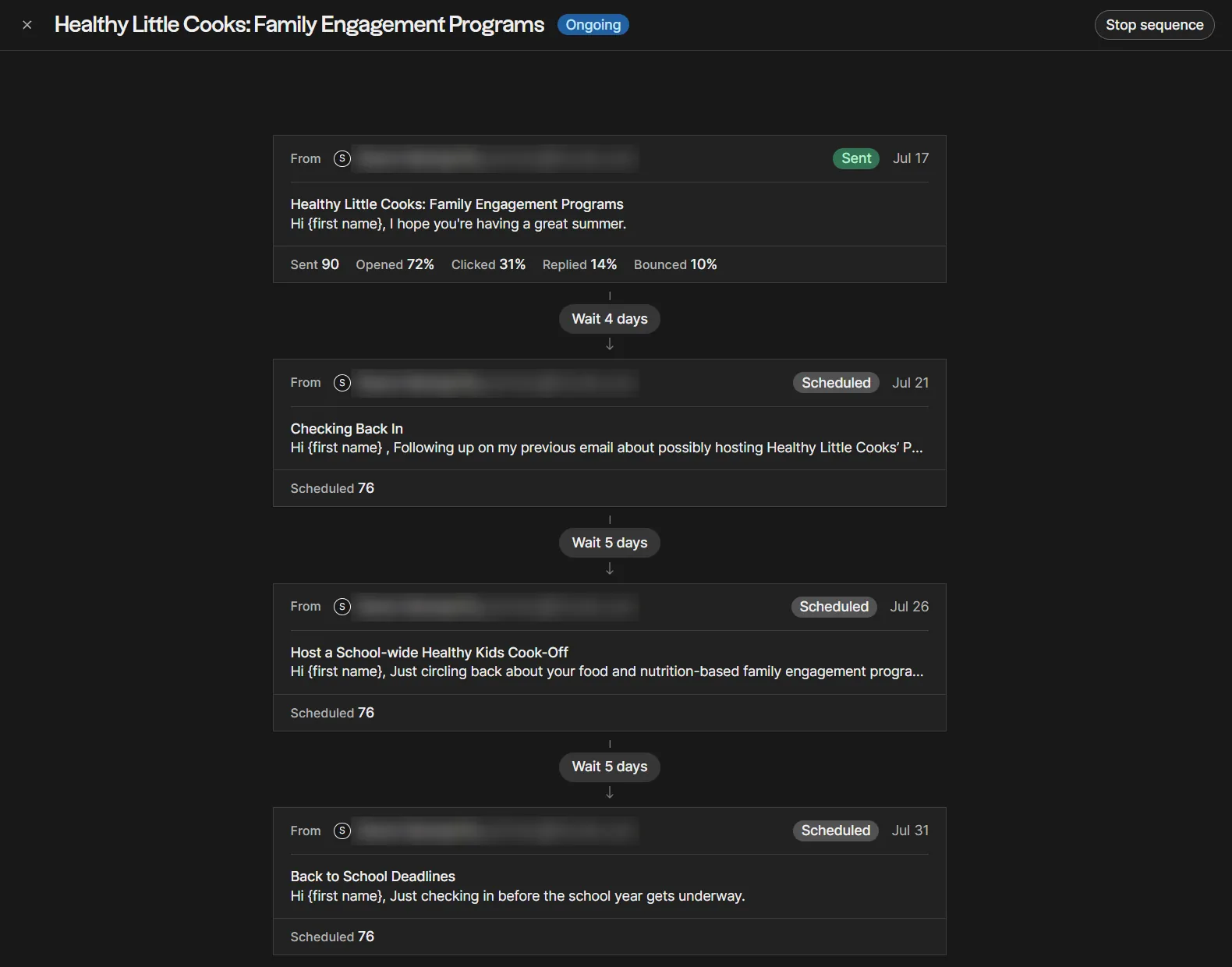Click the Scheduled badge next to Jul 21
Image resolution: width=1232 pixels, height=967 pixels.
coord(836,383)
